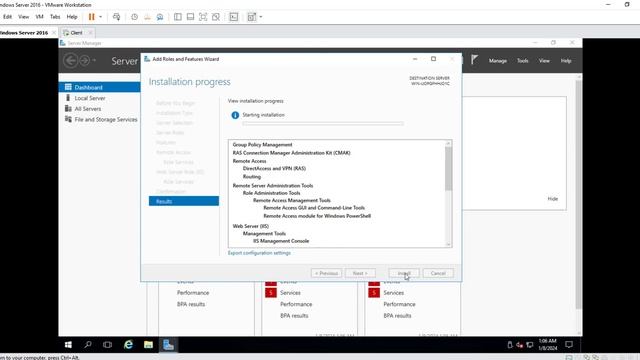Go forward in Server Manager navigation
This screenshot has width=640, height=360.
point(84,61)
